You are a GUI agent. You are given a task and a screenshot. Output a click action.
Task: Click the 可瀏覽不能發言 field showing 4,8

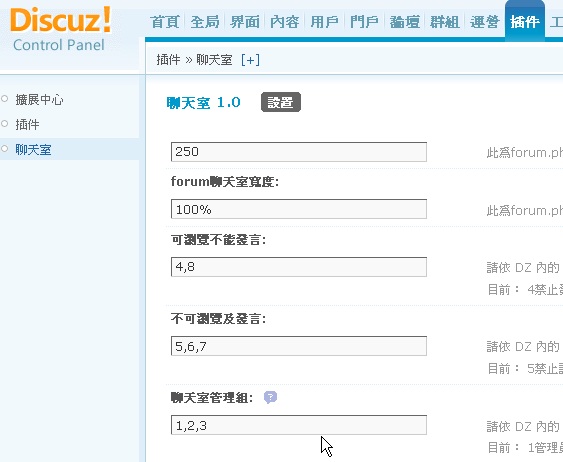point(299,267)
